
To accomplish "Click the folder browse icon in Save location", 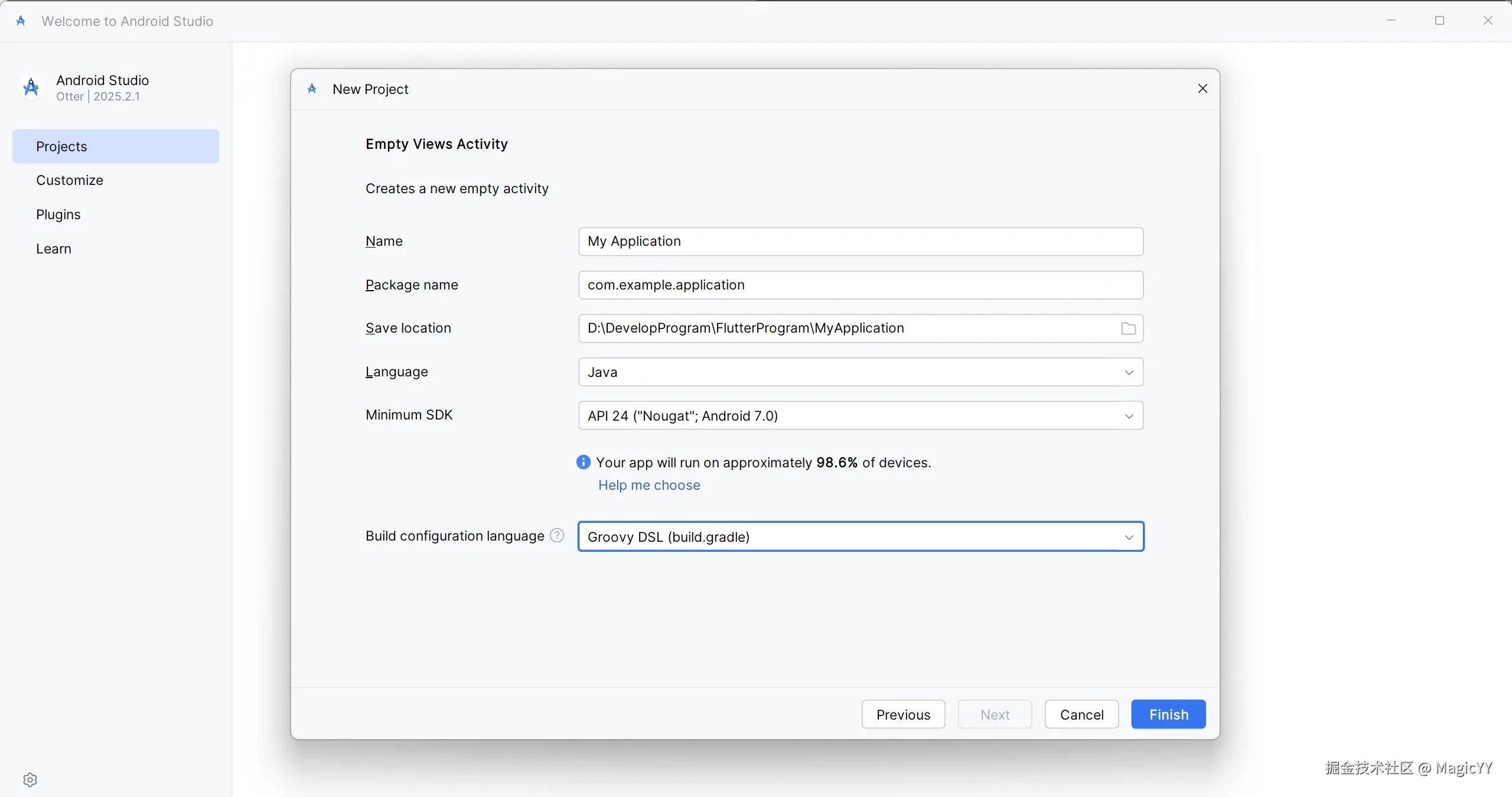I will click(x=1128, y=328).
